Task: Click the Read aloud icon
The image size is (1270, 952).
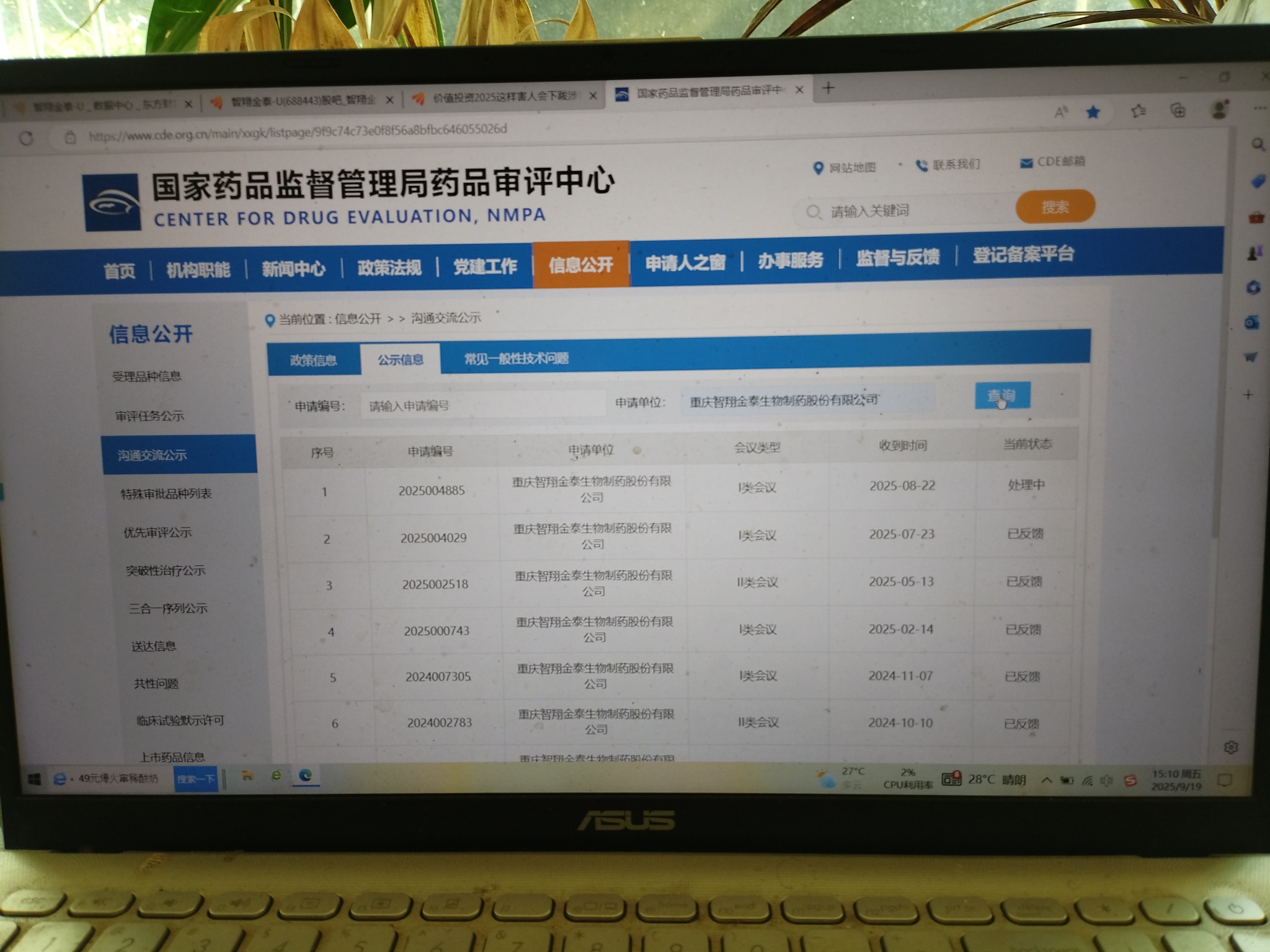Action: [x=1061, y=112]
